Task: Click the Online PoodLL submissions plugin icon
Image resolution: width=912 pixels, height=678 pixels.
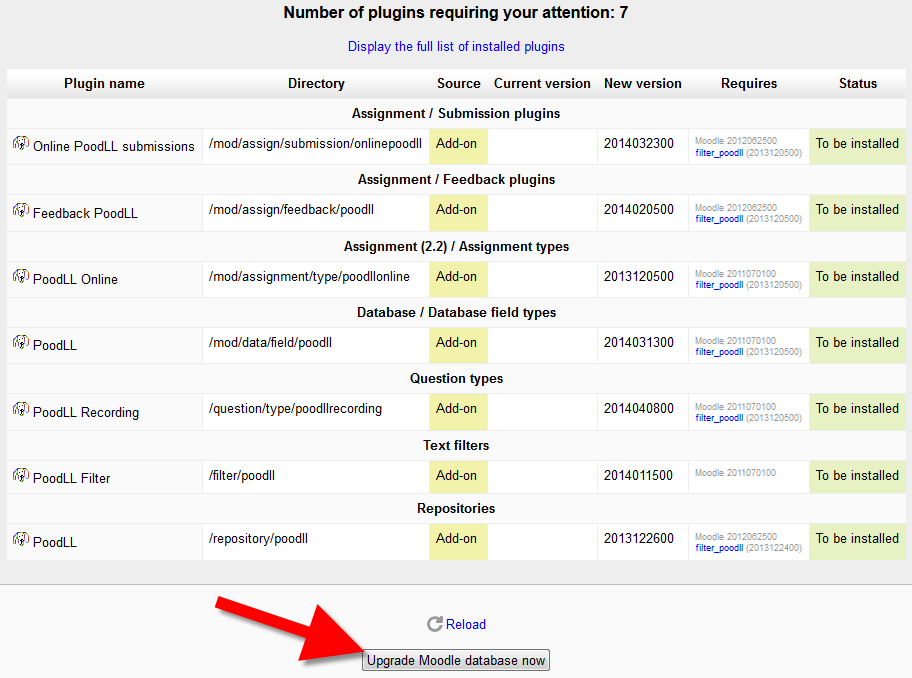Action: tap(20, 144)
